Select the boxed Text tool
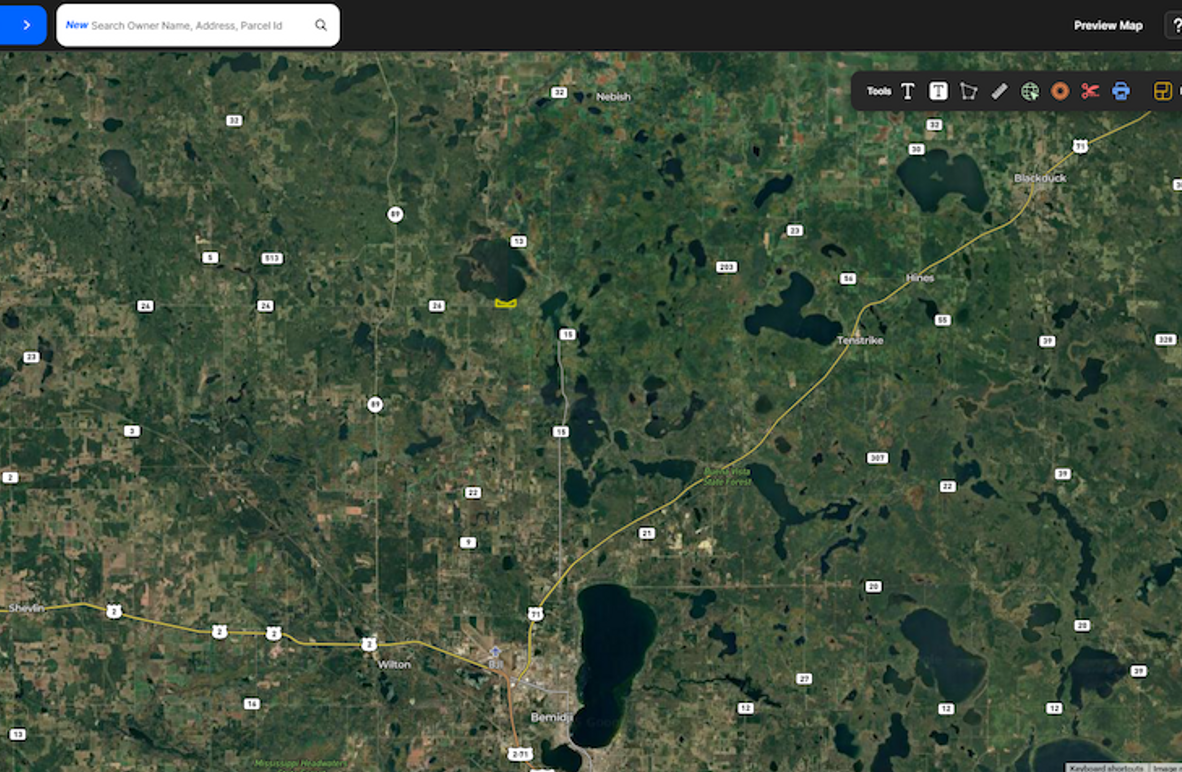 [x=938, y=91]
